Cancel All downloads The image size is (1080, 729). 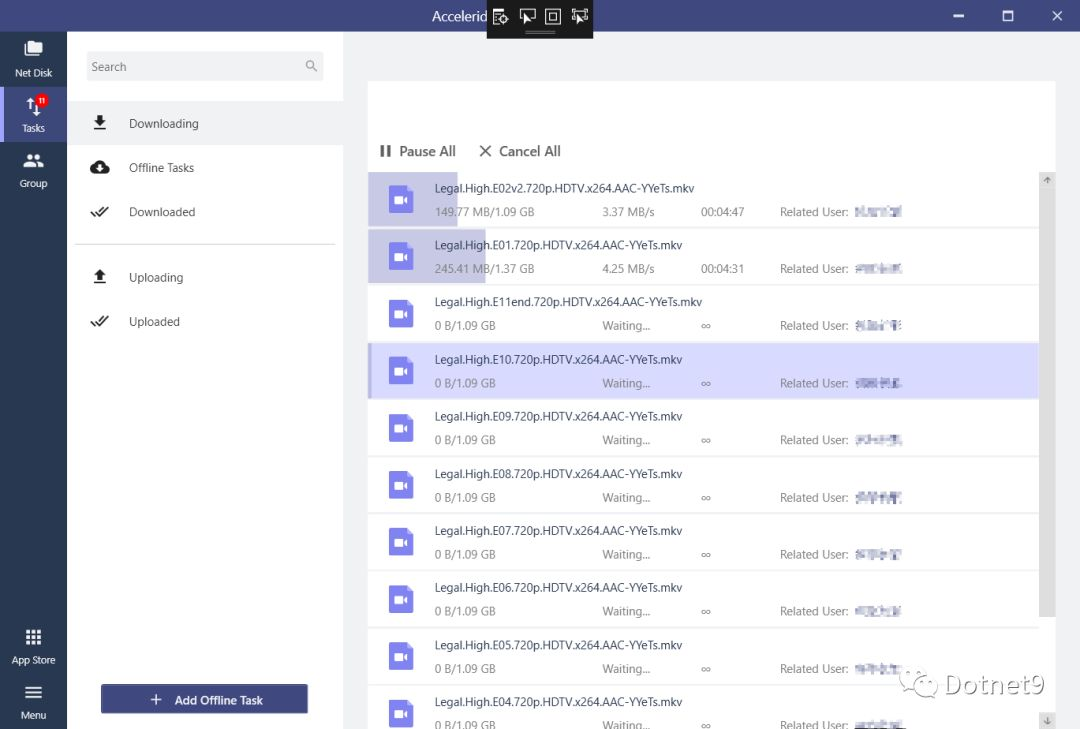click(x=520, y=151)
